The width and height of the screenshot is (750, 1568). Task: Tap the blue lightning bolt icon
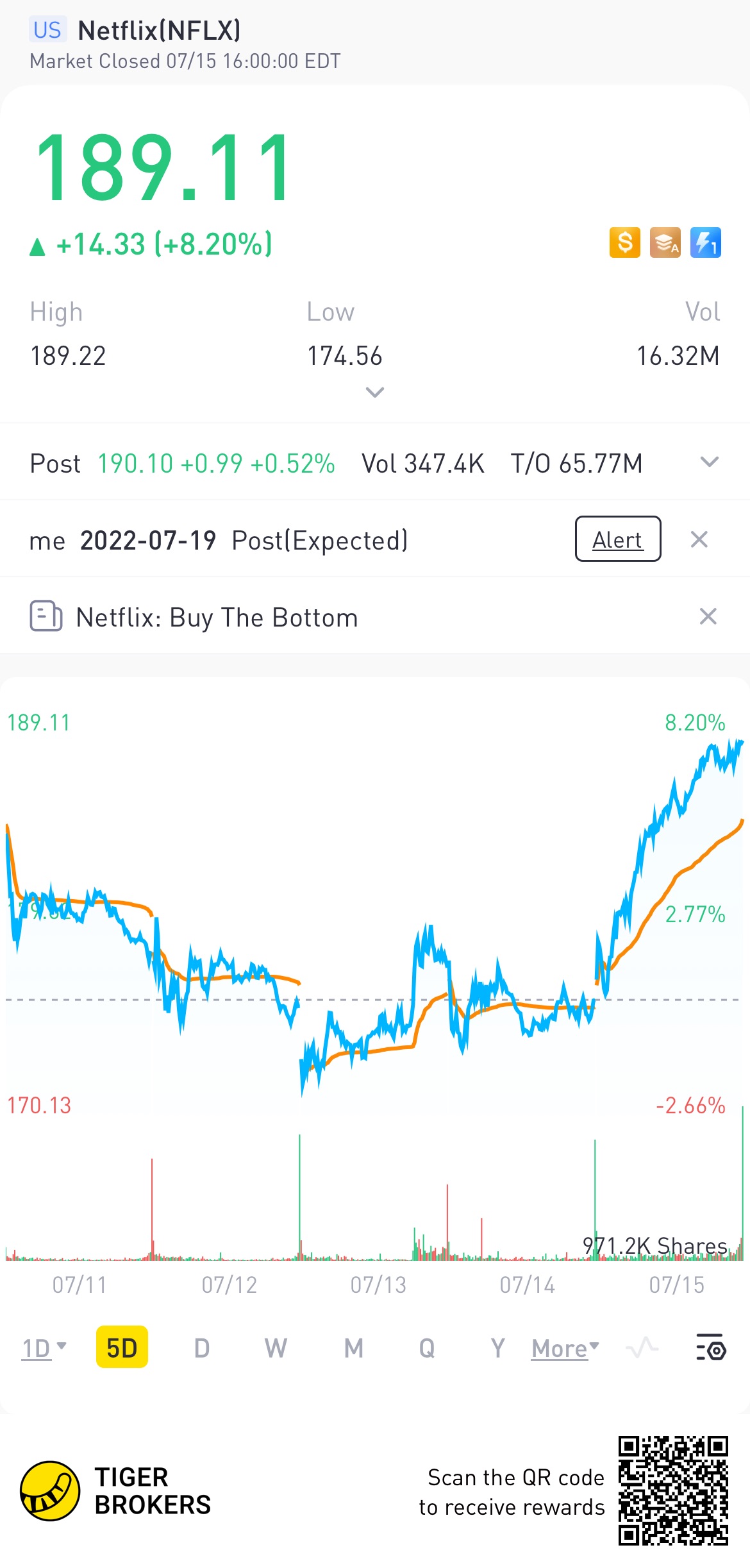tap(705, 243)
